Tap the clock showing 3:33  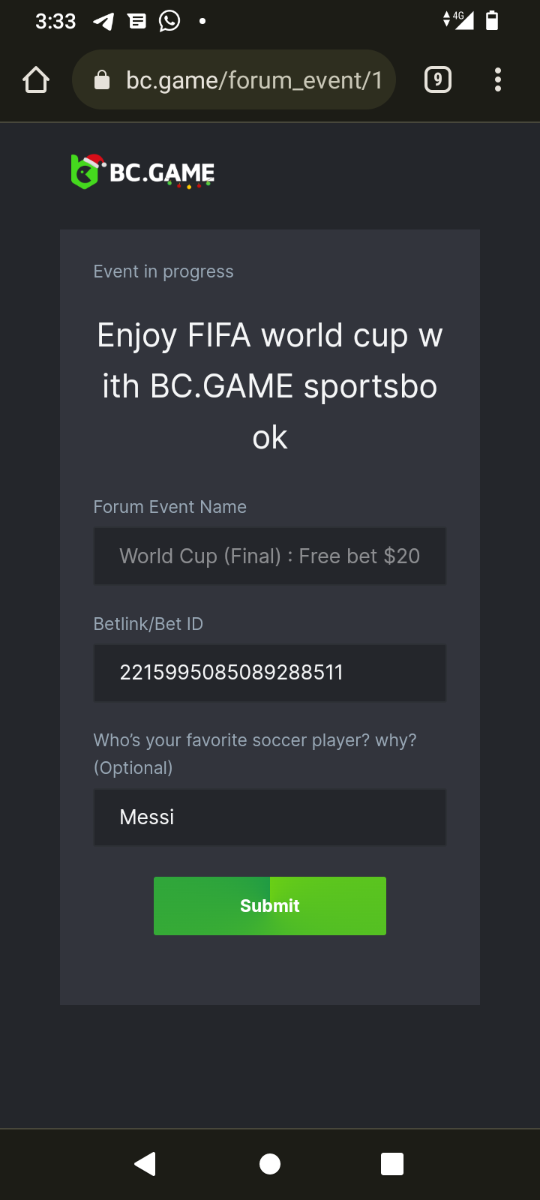coord(55,21)
